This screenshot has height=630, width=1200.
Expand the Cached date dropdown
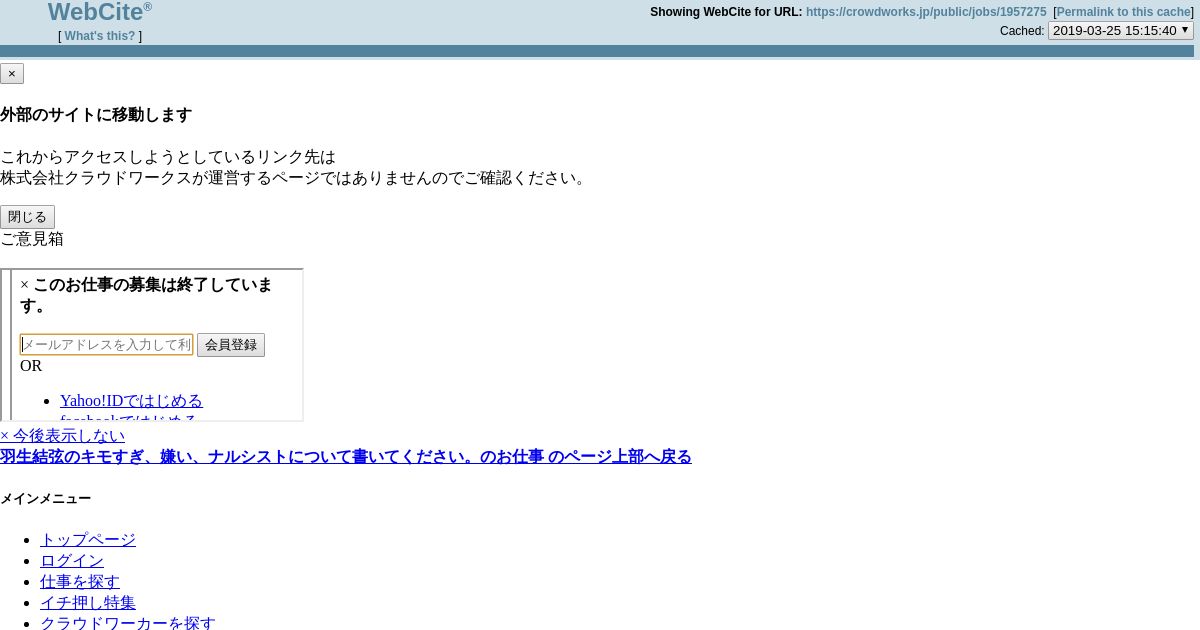[x=1120, y=30]
